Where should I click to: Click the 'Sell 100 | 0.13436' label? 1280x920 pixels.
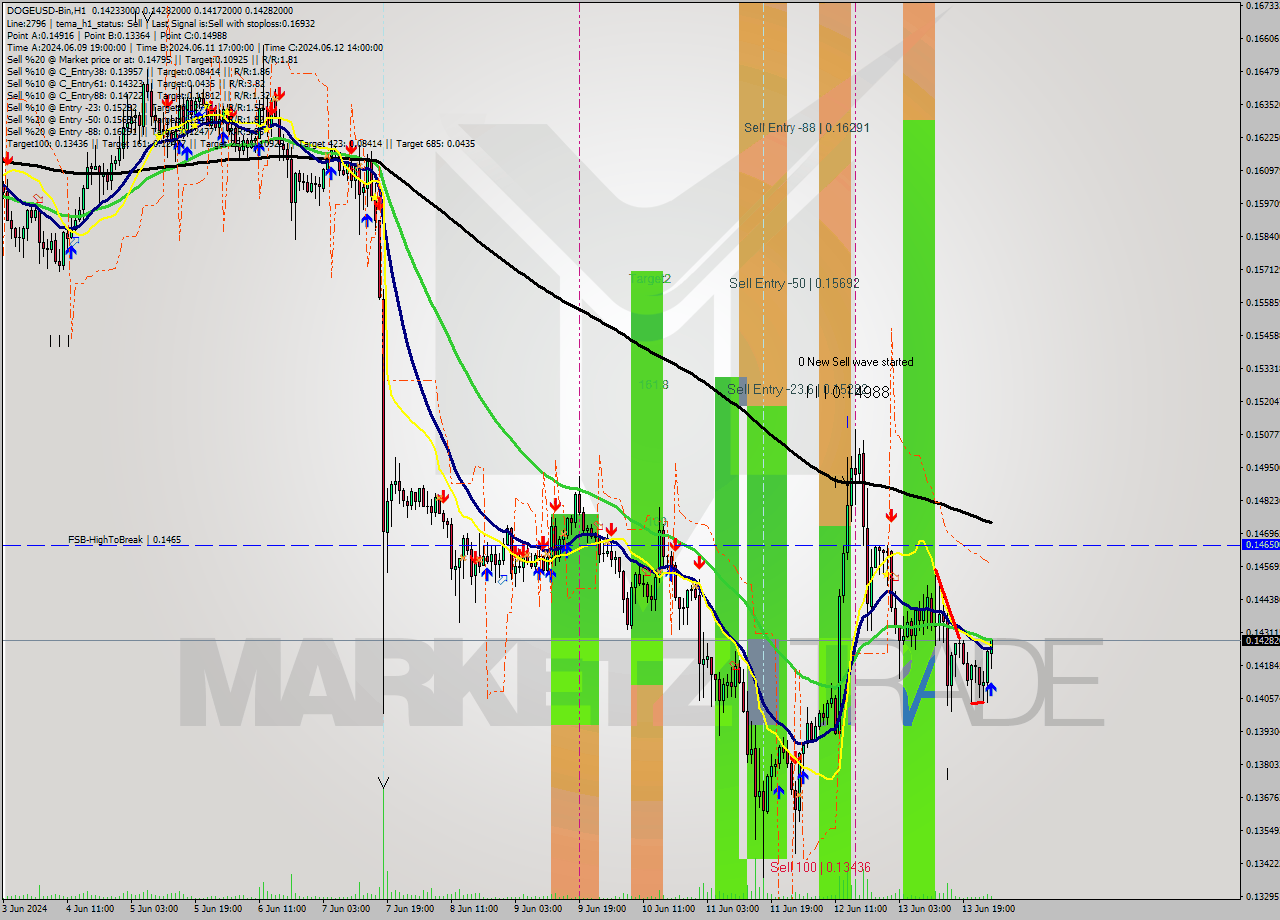coord(820,867)
